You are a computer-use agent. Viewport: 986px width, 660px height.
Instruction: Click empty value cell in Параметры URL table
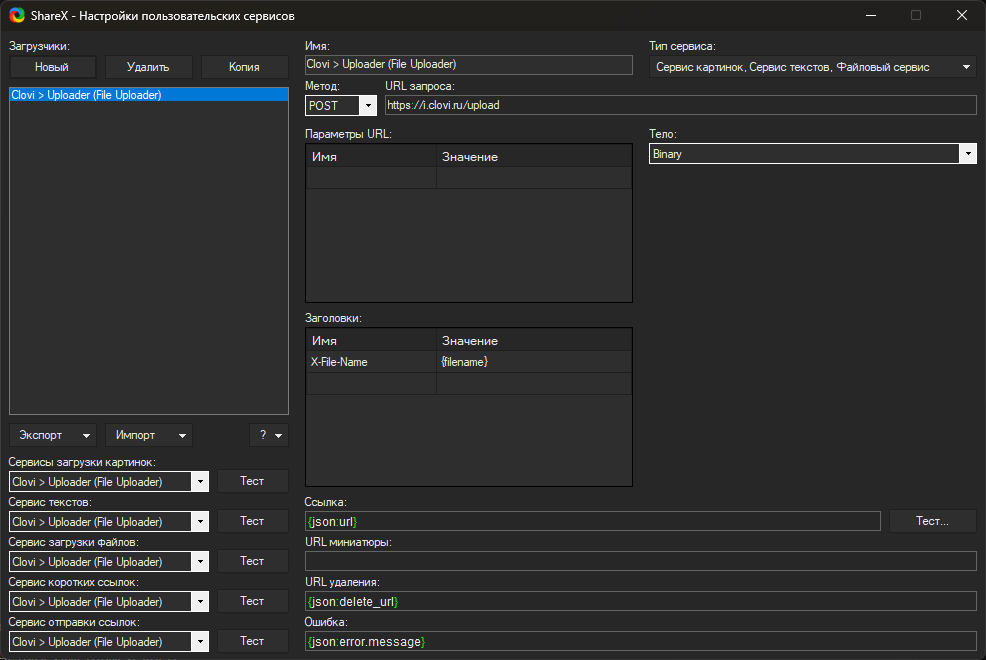click(x=534, y=178)
